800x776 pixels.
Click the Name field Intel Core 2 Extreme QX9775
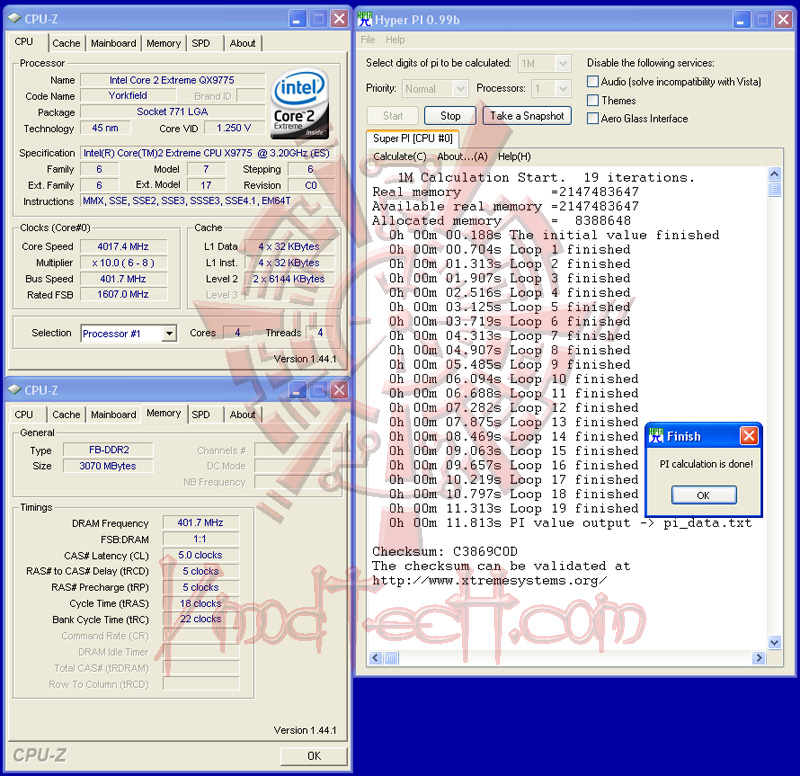pyautogui.click(x=172, y=80)
